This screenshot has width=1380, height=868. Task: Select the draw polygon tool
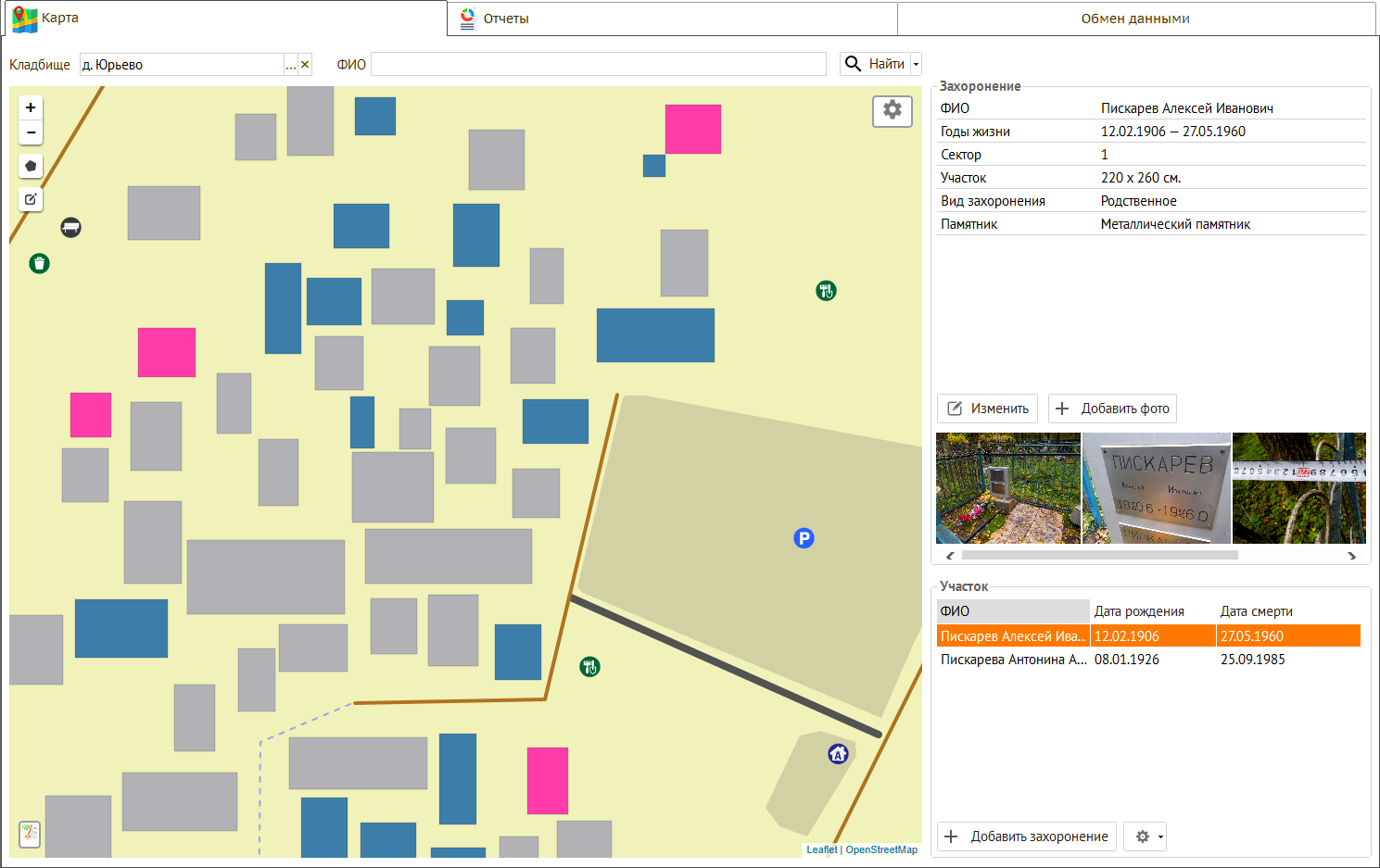click(31, 166)
